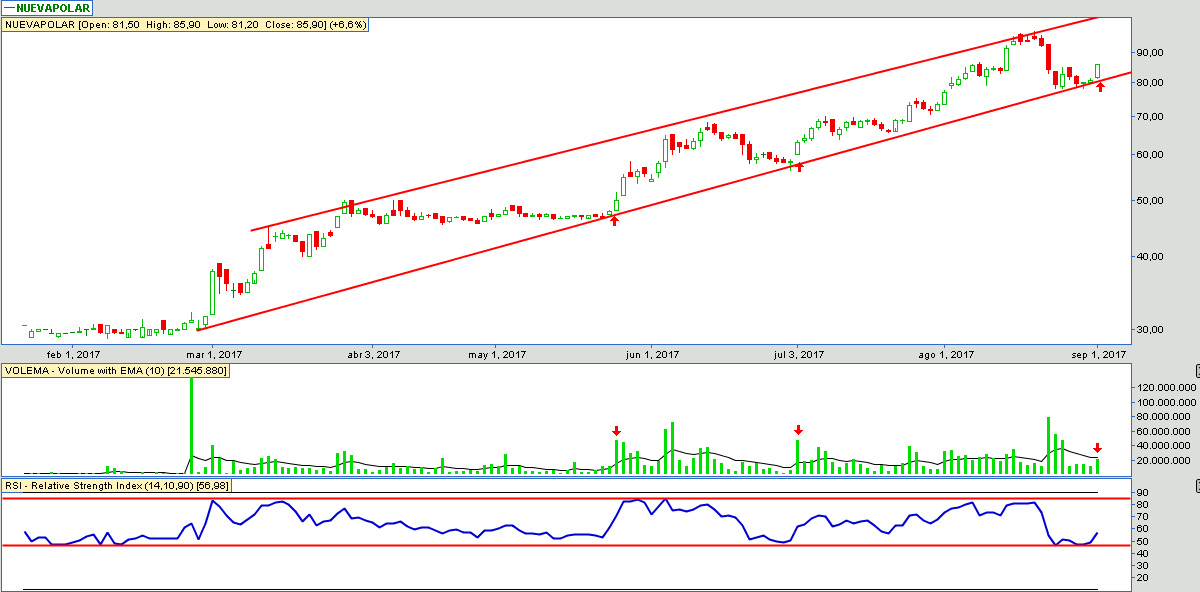The width and height of the screenshot is (1200, 592).
Task: Select the lower red channel trendline
Action: (x=665, y=200)
